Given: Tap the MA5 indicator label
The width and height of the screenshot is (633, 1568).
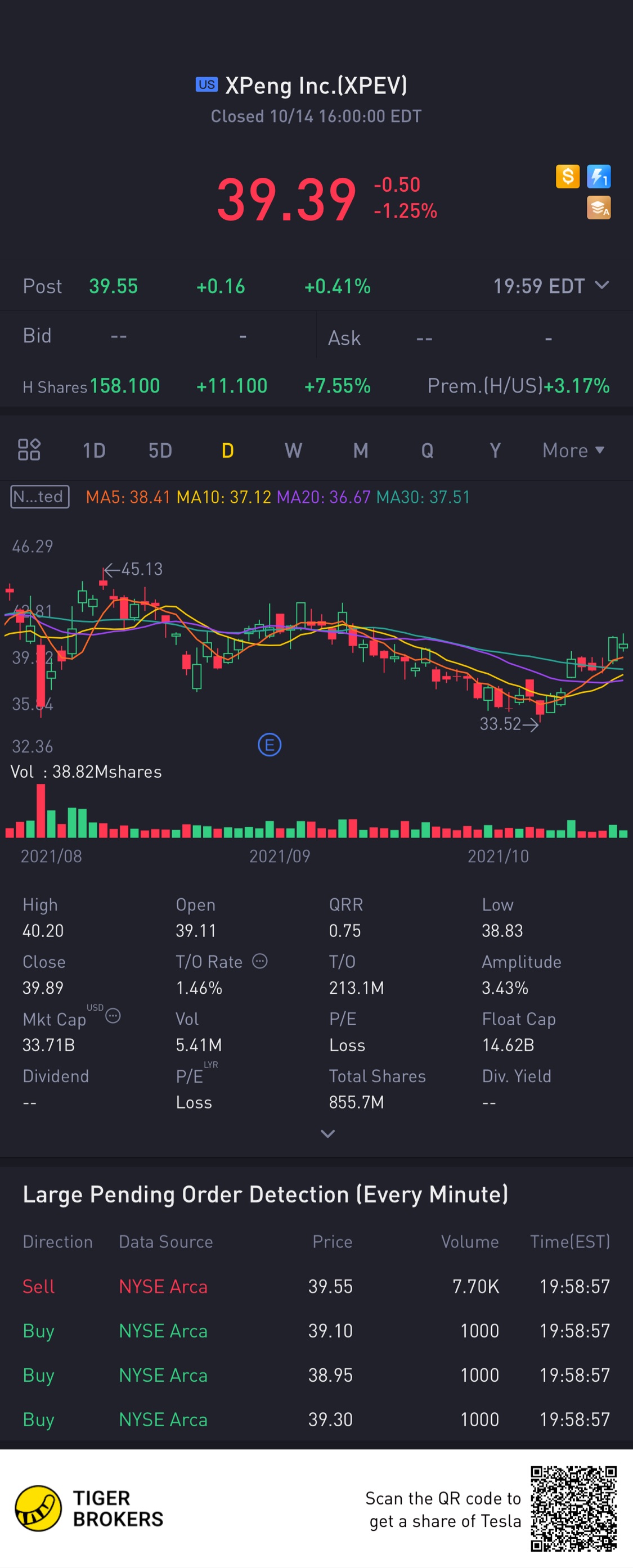Looking at the screenshot, I should (128, 497).
